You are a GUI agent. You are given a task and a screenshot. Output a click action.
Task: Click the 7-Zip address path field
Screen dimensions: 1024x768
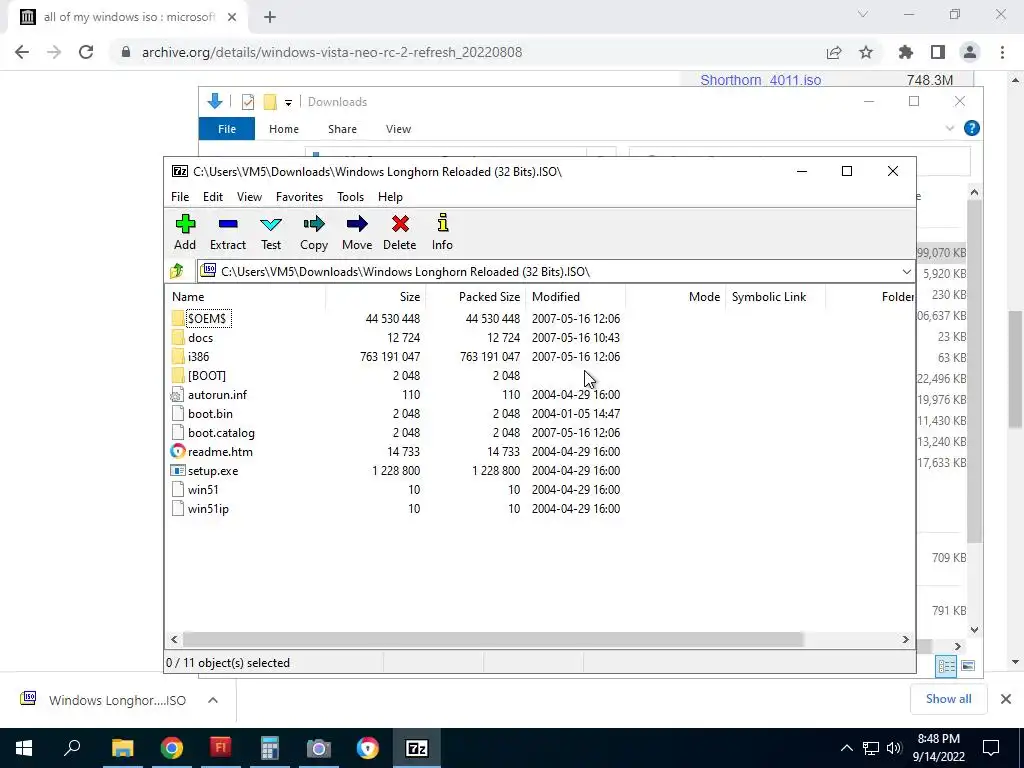click(x=549, y=272)
